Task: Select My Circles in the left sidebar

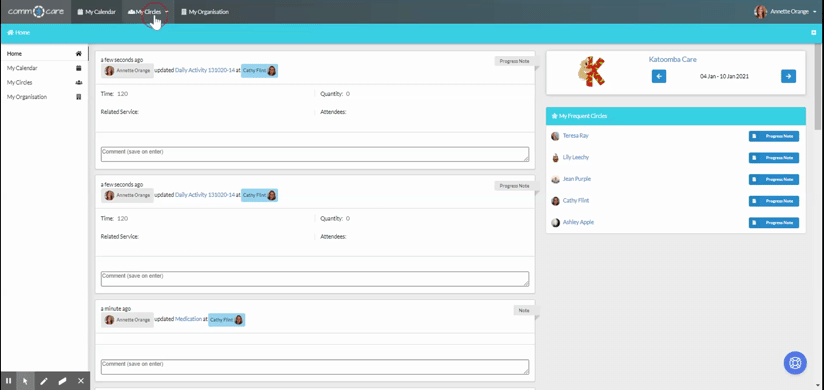Action: pyautogui.click(x=44, y=83)
